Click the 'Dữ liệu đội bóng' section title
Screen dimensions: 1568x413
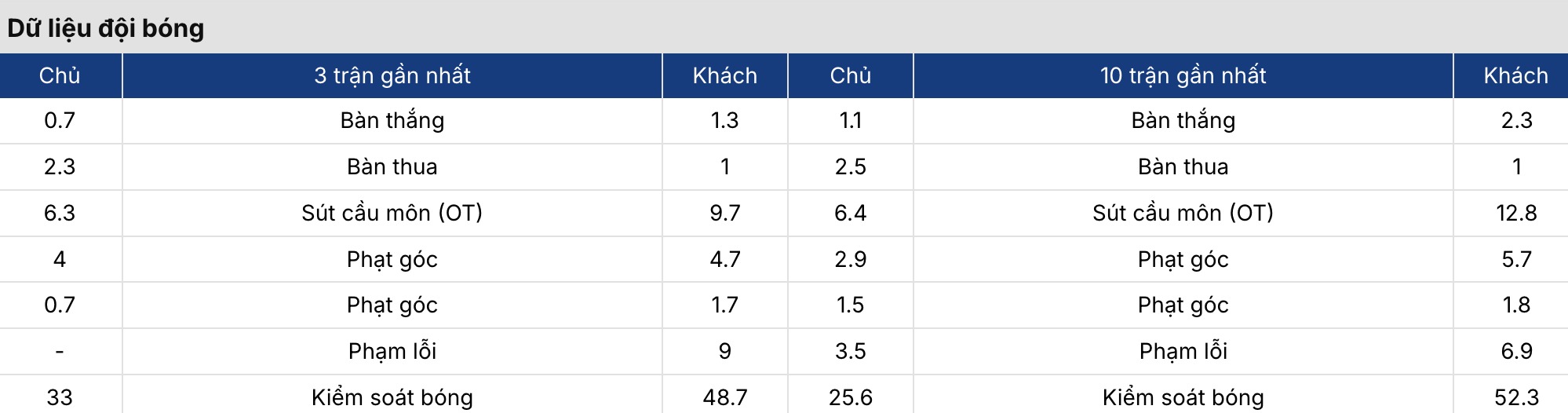106,28
